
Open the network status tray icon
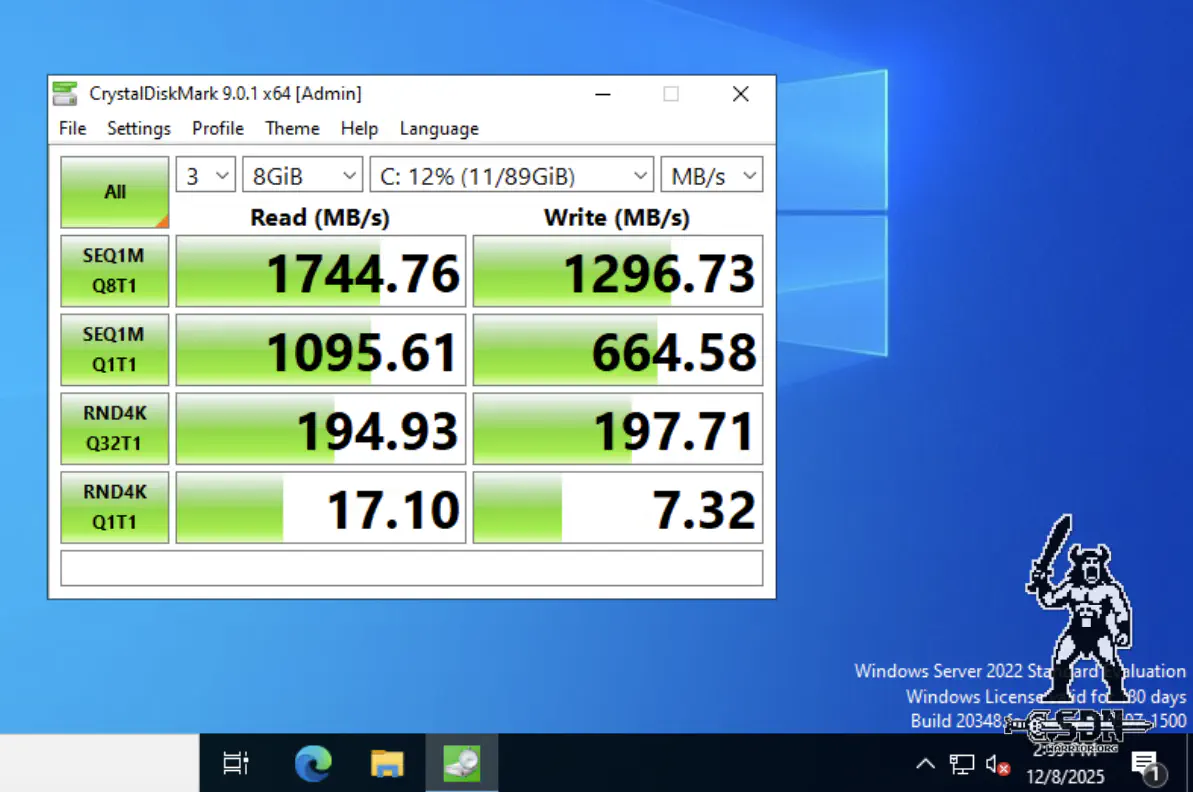[961, 765]
